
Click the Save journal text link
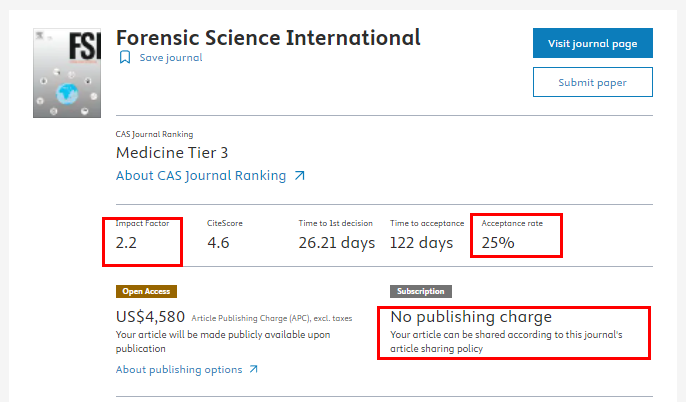(171, 58)
